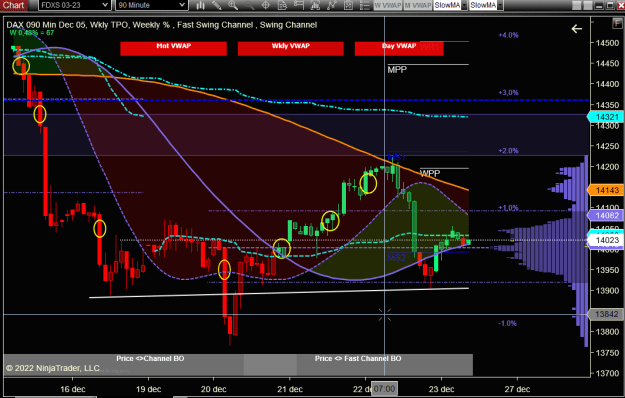The image size is (625, 398).
Task: Open the strategies icon
Action: pyautogui.click(x=348, y=5)
